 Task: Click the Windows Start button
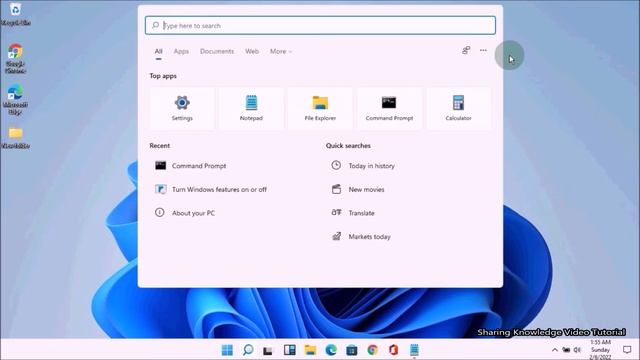click(x=227, y=350)
